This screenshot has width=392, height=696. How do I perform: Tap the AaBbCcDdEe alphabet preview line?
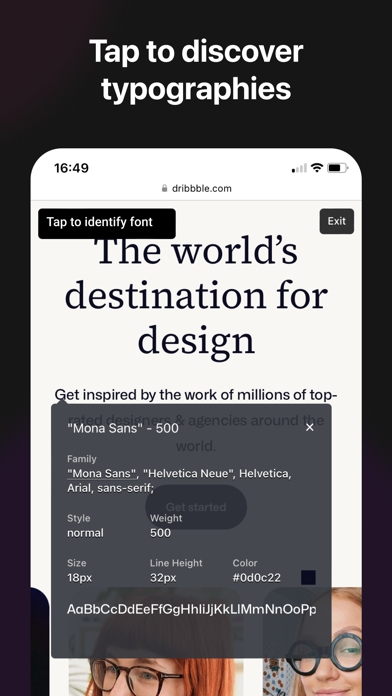tap(191, 609)
